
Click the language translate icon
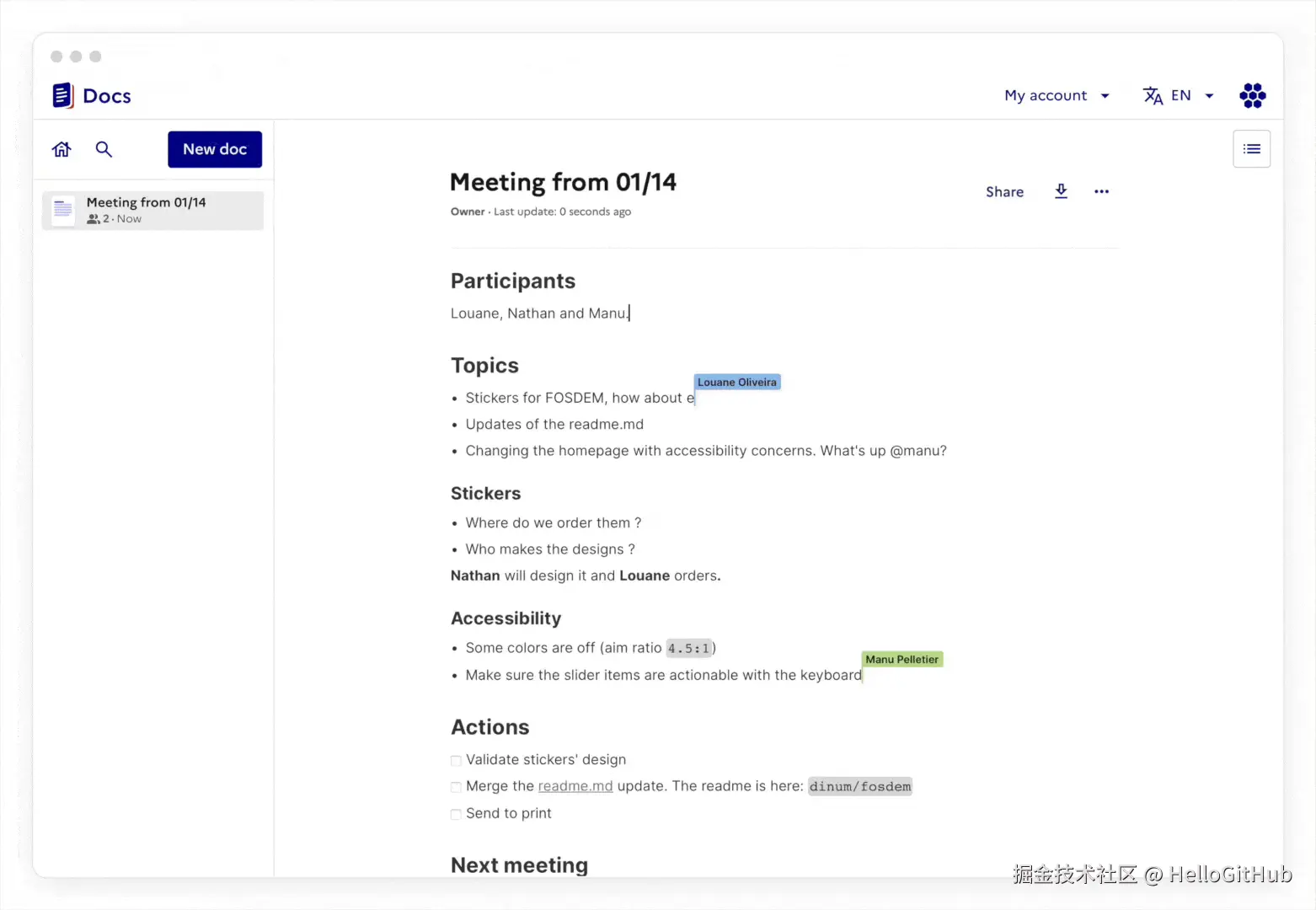[x=1153, y=95]
